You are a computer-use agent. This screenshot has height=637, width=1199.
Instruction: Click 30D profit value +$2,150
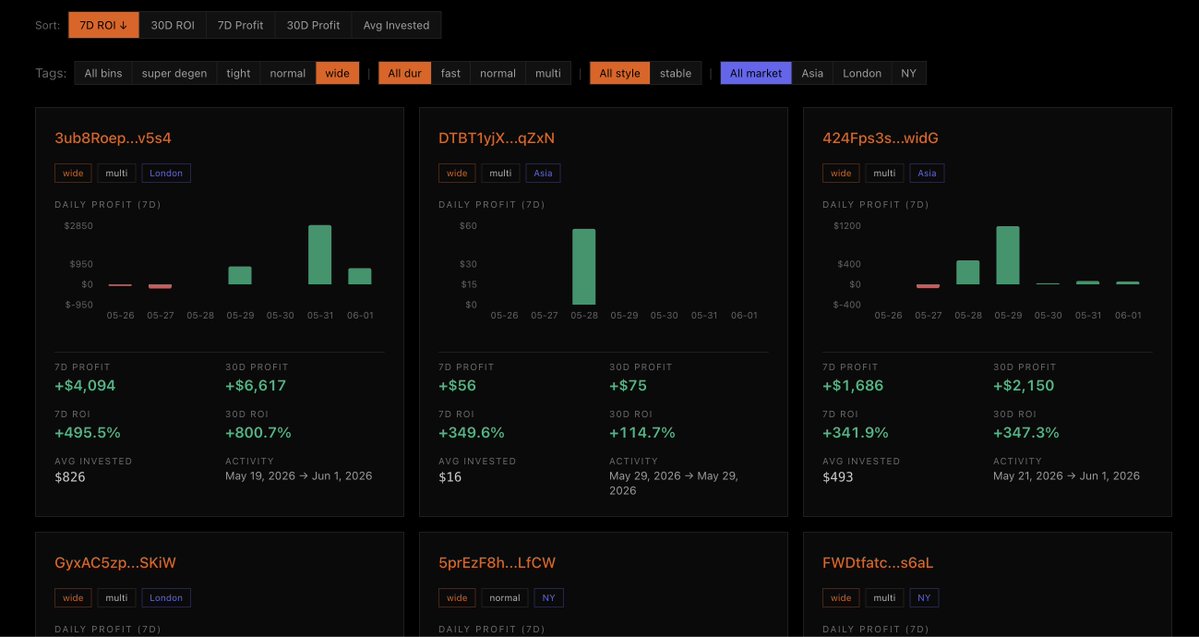(1024, 385)
